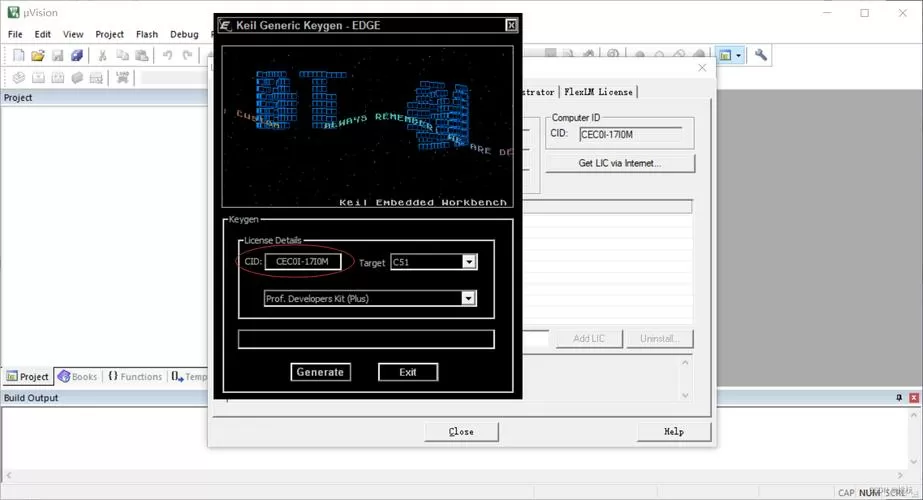The image size is (923, 500).
Task: Click the window layout icon in toolbar
Action: point(725,55)
